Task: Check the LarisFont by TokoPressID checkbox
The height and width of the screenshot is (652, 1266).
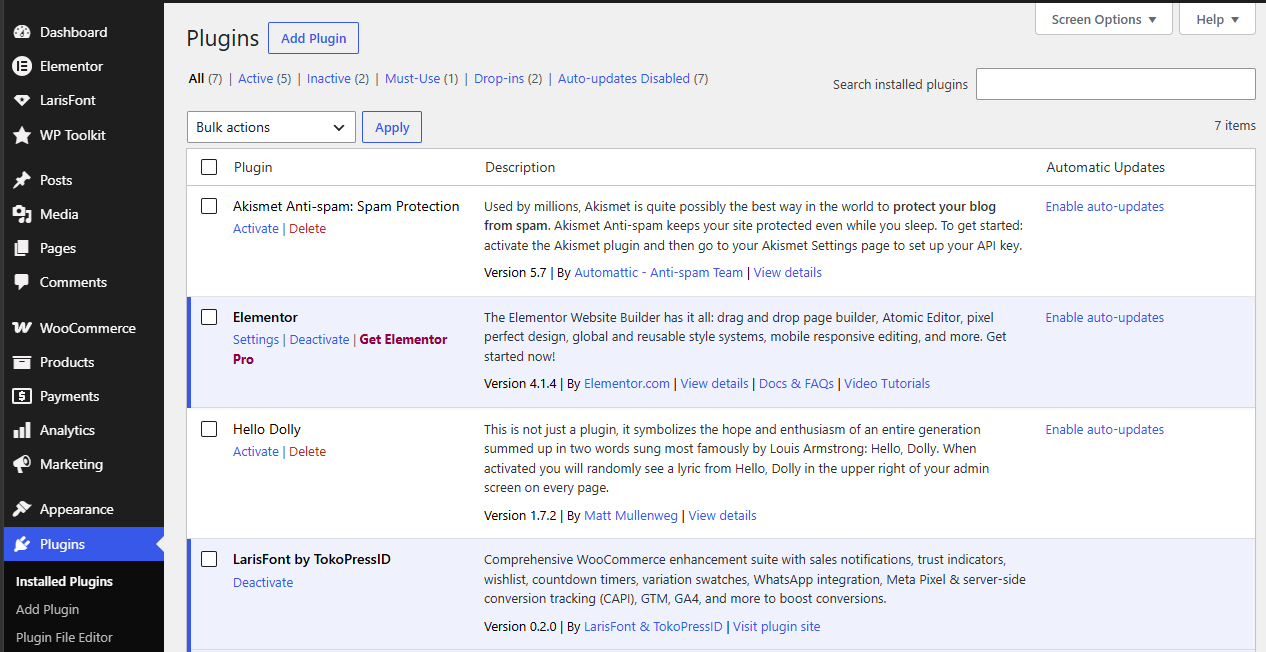Action: [x=209, y=559]
